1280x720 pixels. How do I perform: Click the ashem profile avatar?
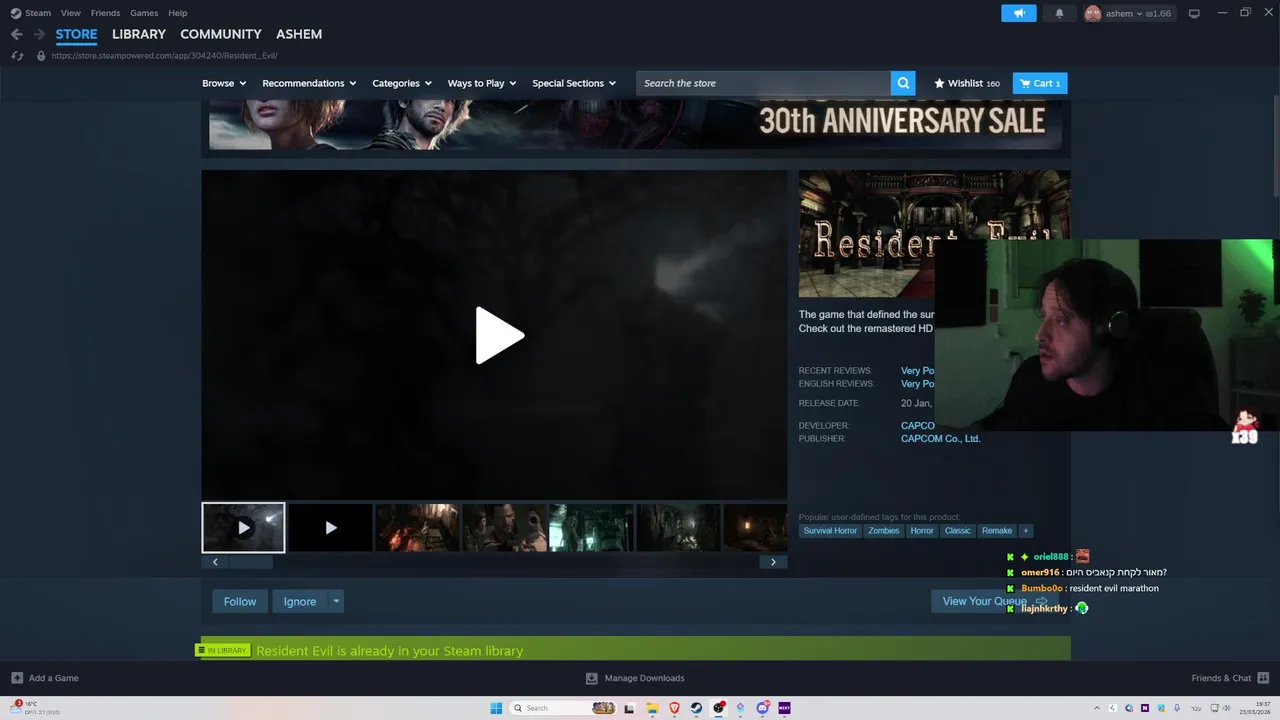tap(1093, 13)
